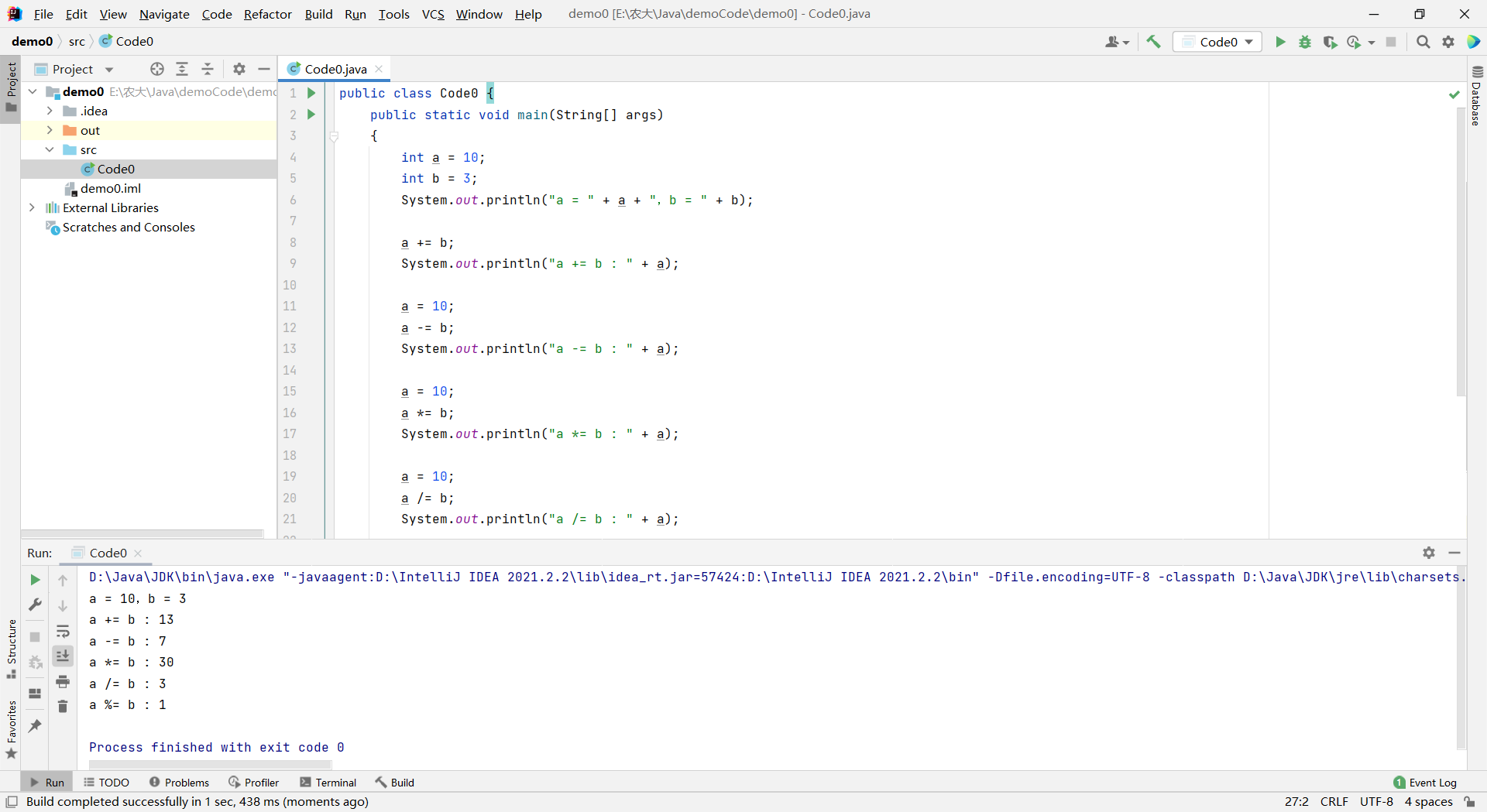Open the Event Log button
The width and height of the screenshot is (1487, 812).
tap(1425, 783)
